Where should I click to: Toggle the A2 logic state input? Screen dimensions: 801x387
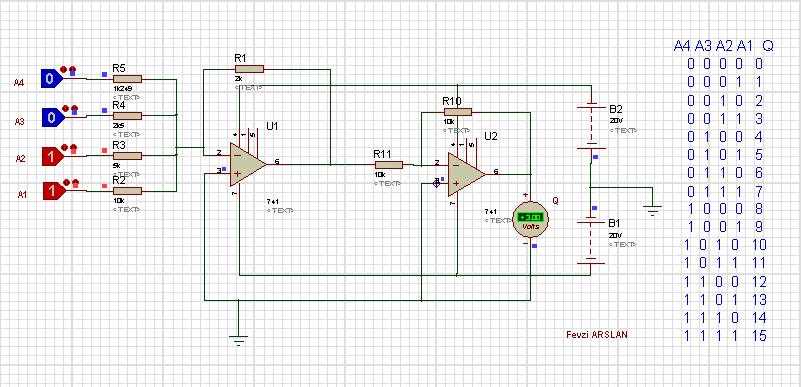53,156
